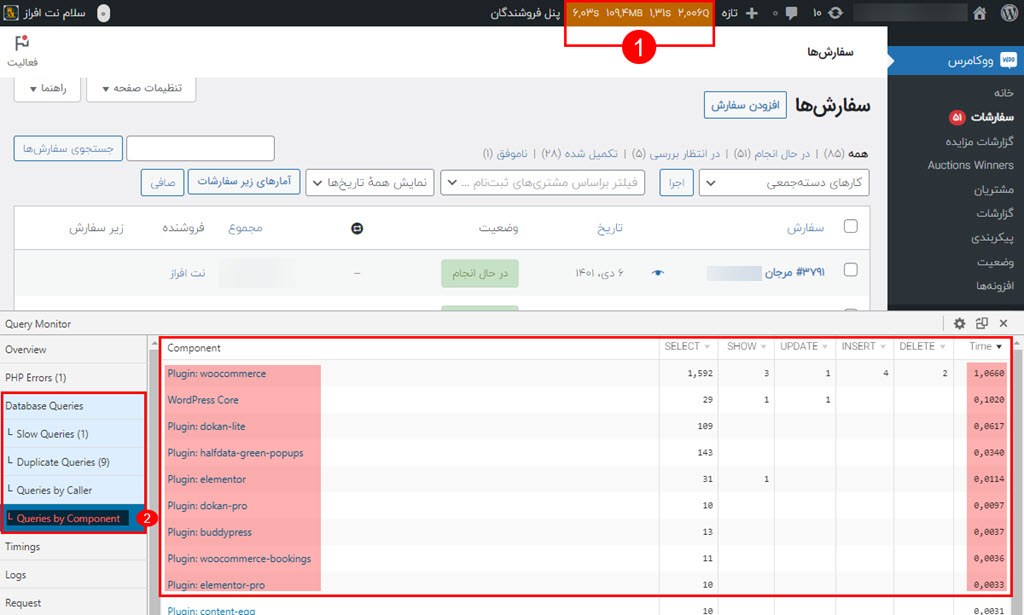
Task: Sort orders by تاریخ column
Action: (609, 228)
